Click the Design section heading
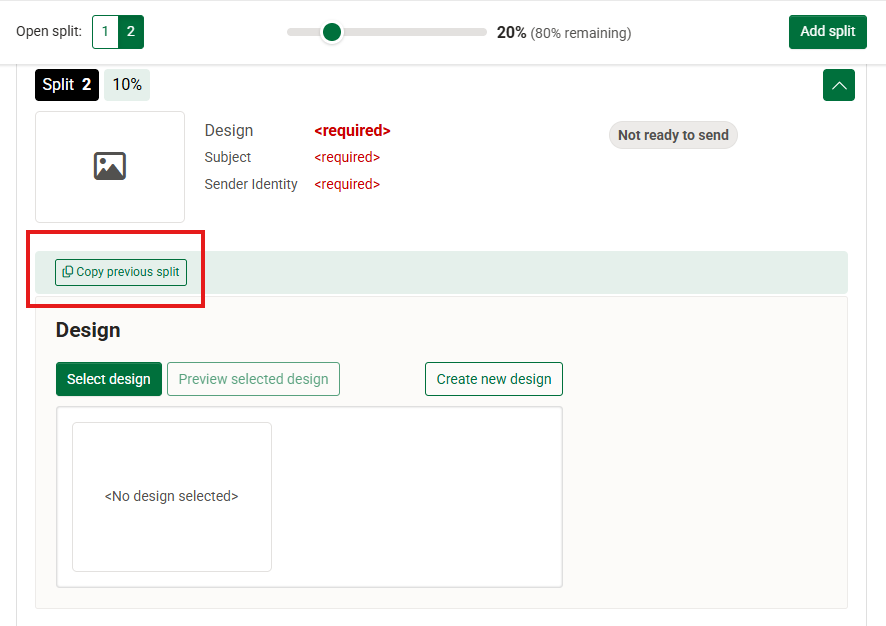 pos(88,330)
